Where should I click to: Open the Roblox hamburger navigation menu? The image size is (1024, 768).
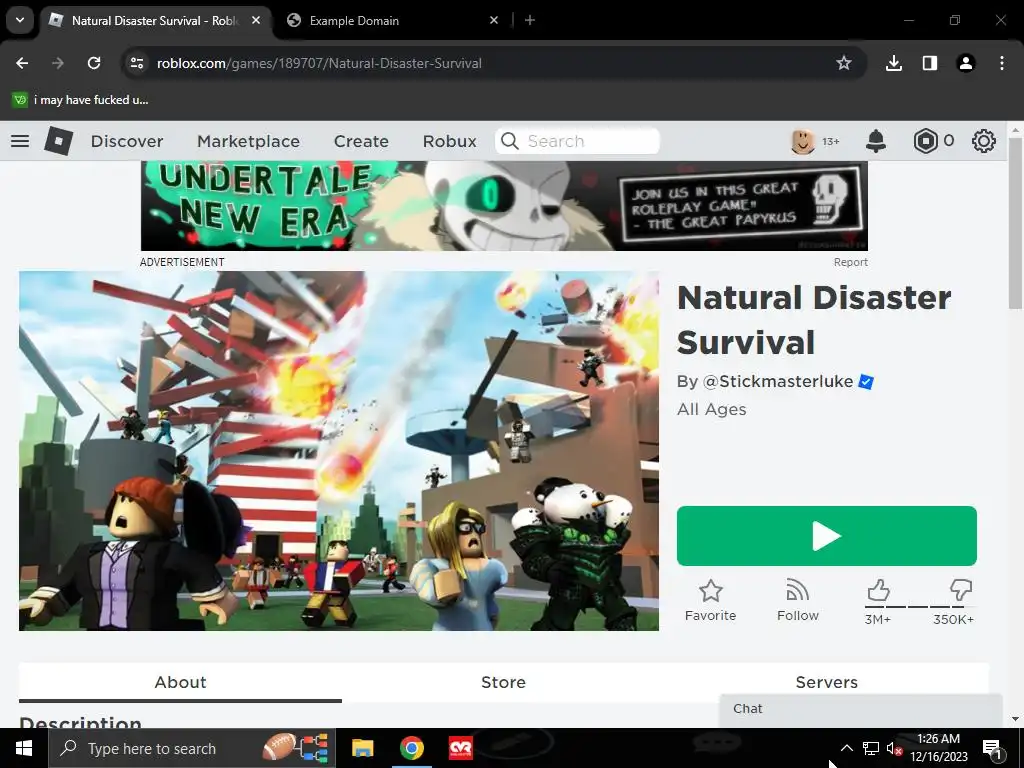pyautogui.click(x=20, y=141)
